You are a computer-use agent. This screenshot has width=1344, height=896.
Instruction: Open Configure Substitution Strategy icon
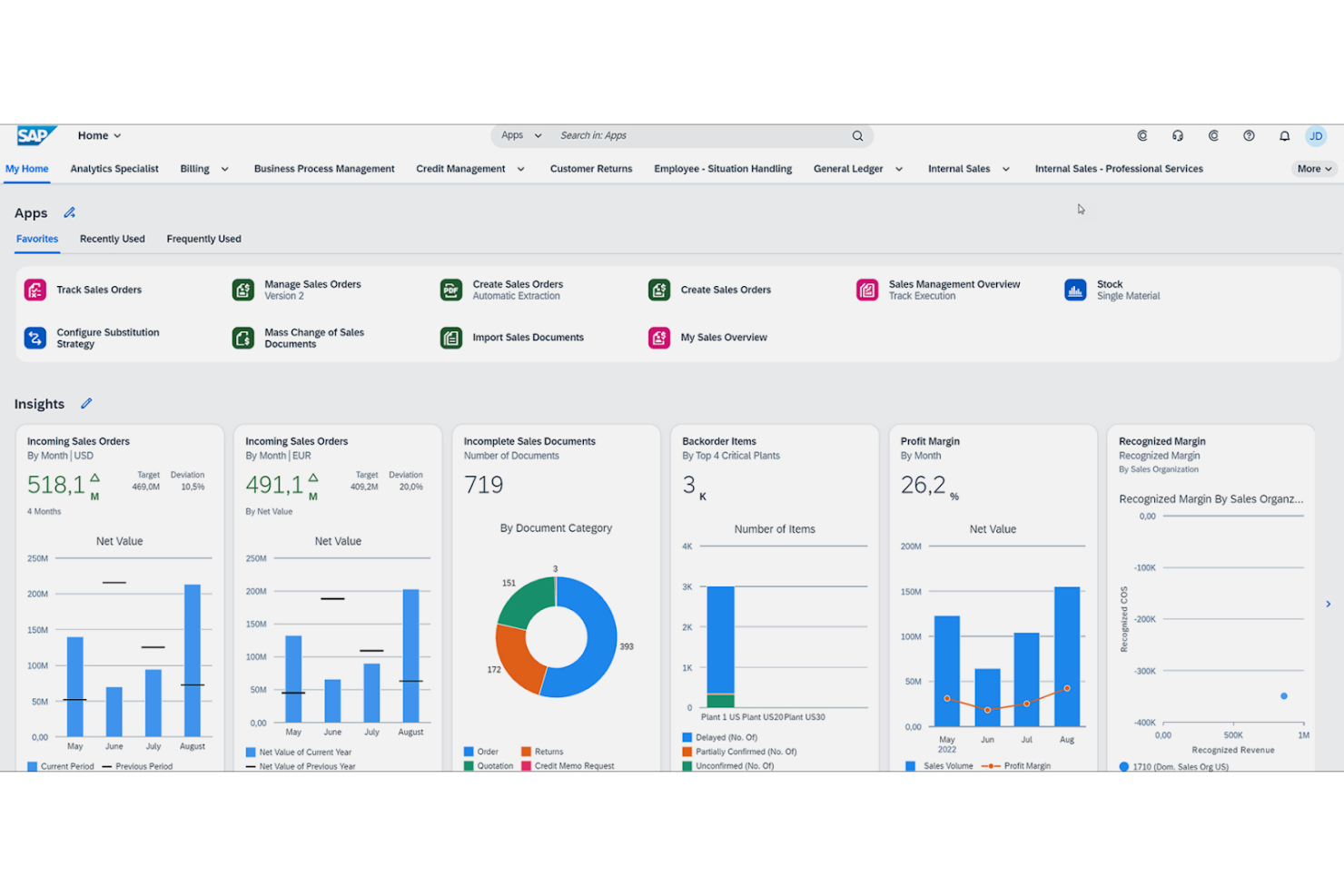coord(35,338)
